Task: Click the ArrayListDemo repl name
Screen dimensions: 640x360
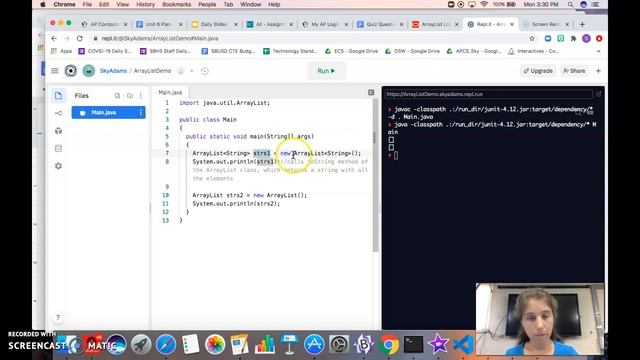Action: pyautogui.click(x=152, y=71)
